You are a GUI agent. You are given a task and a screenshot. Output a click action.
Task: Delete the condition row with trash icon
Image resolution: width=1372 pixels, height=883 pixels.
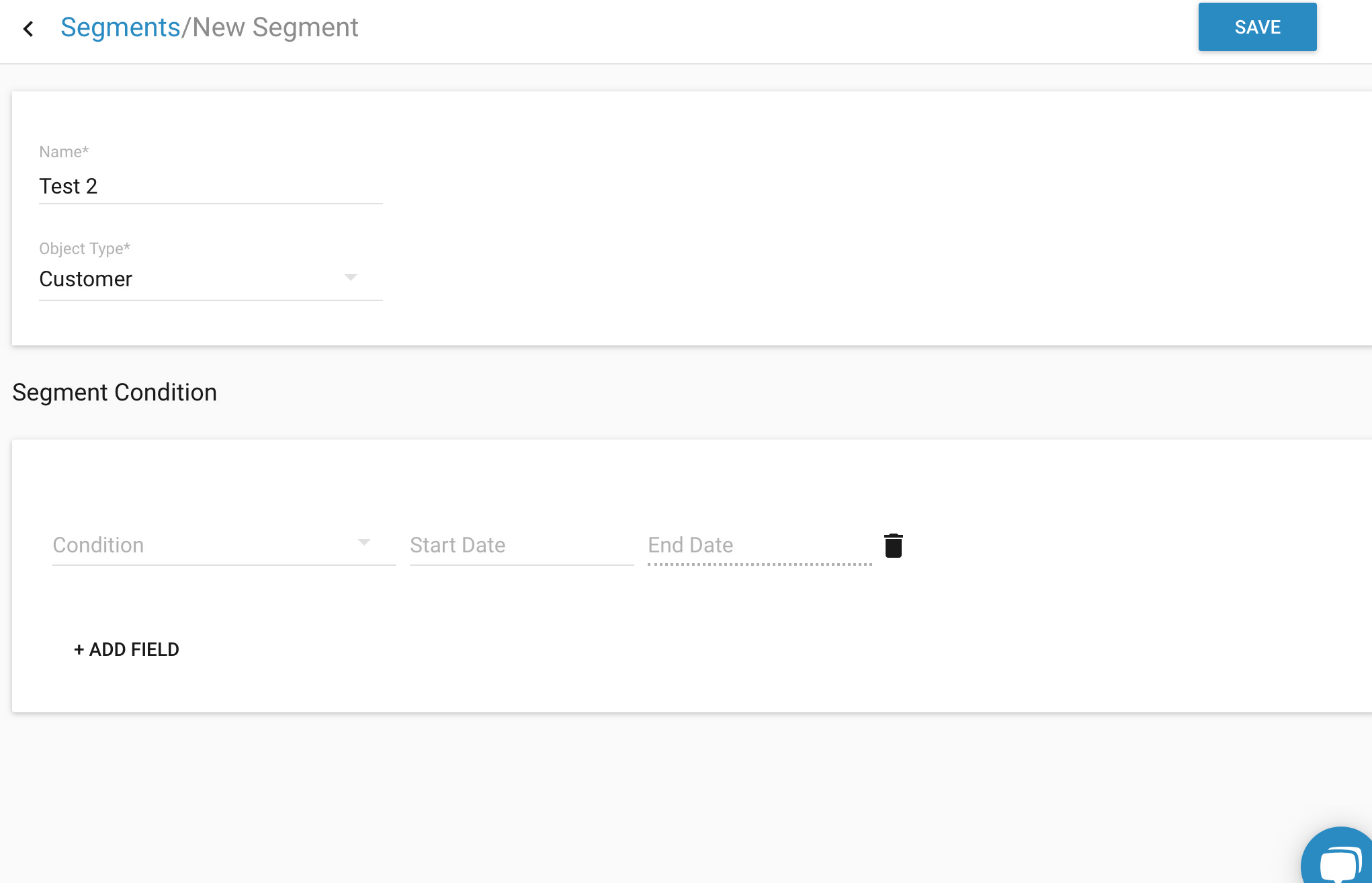pyautogui.click(x=893, y=545)
